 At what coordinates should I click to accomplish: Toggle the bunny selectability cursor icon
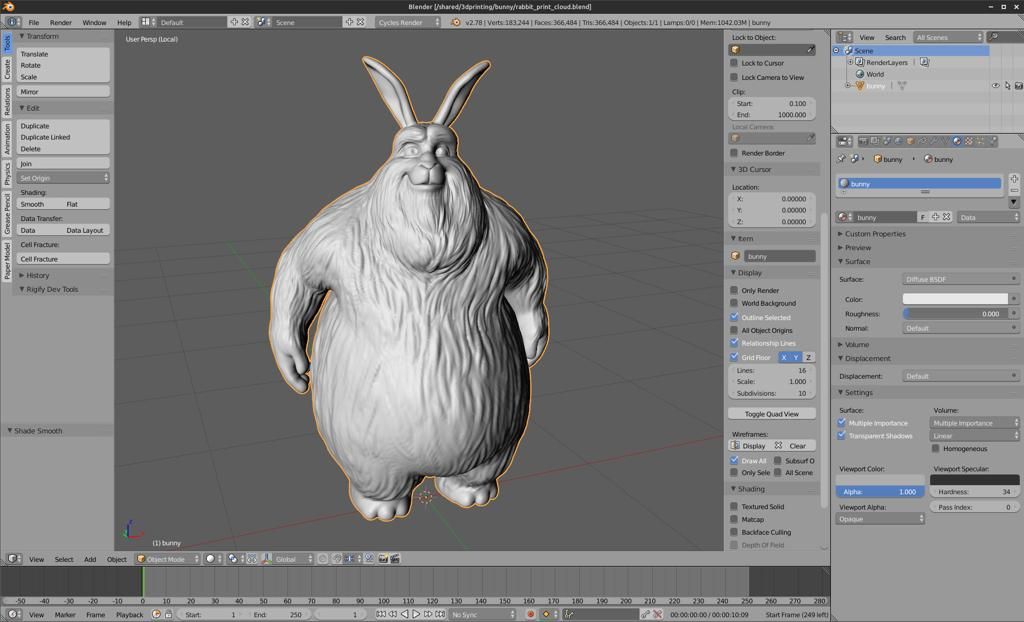click(x=1007, y=86)
